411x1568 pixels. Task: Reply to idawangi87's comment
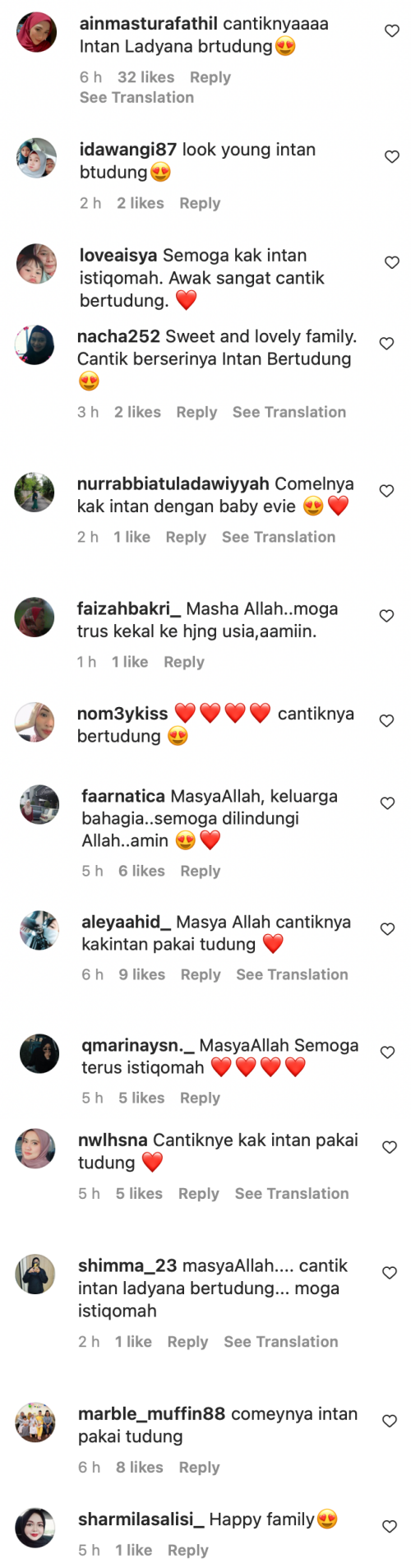[200, 203]
